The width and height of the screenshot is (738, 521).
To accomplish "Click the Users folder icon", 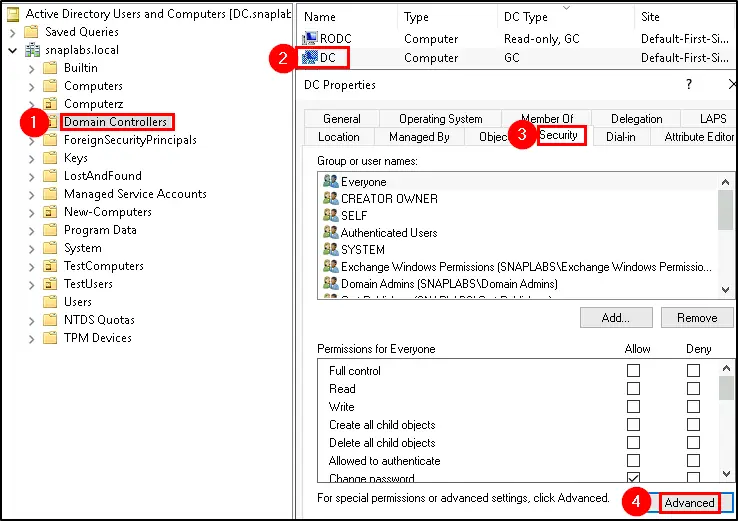I will [x=50, y=302].
